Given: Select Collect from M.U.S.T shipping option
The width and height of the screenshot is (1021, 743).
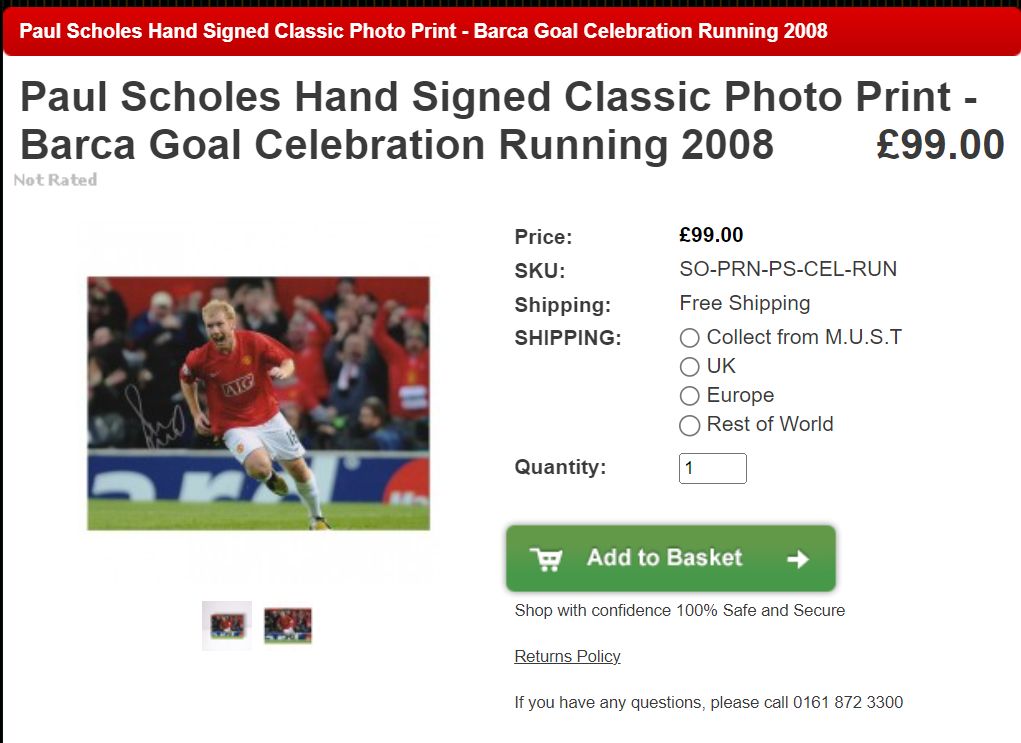Looking at the screenshot, I should [690, 338].
